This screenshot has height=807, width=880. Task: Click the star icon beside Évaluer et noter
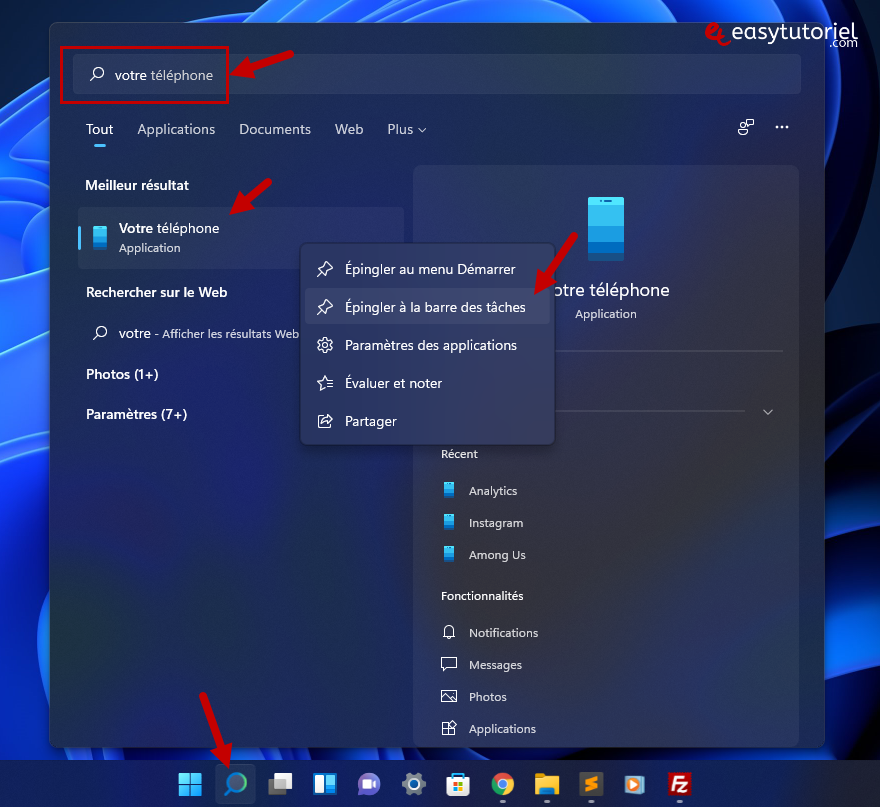pyautogui.click(x=325, y=383)
